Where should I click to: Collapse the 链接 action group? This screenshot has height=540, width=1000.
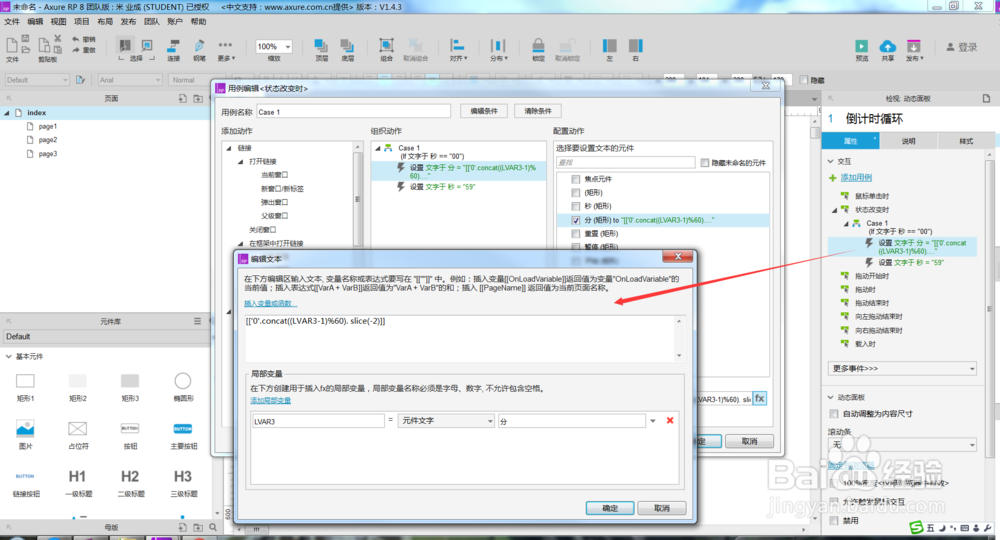tap(229, 148)
